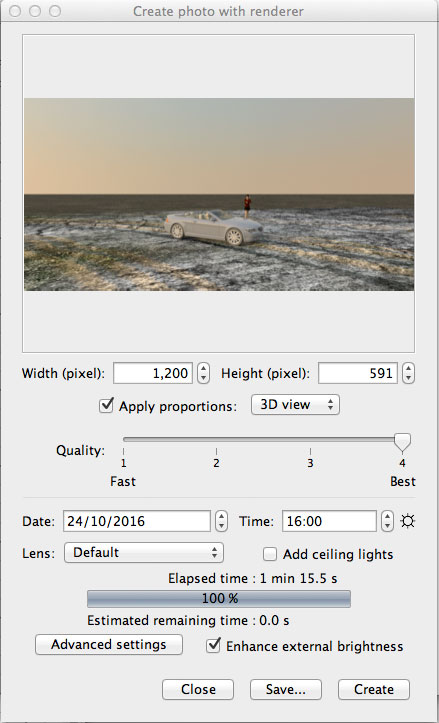
Task: Click the Time stepper arrows
Action: (388, 521)
